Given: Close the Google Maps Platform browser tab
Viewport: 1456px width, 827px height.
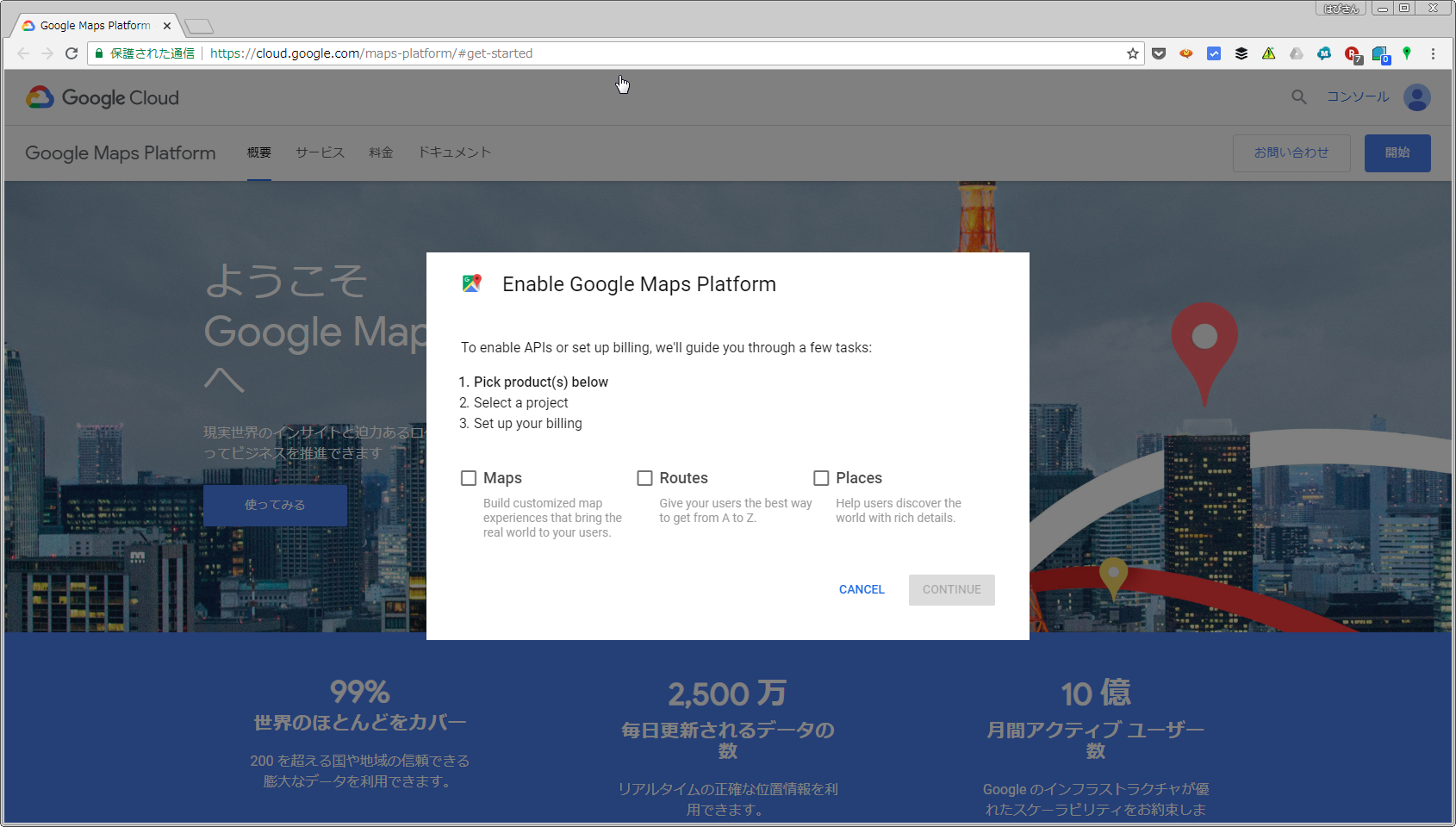Looking at the screenshot, I should point(167,26).
